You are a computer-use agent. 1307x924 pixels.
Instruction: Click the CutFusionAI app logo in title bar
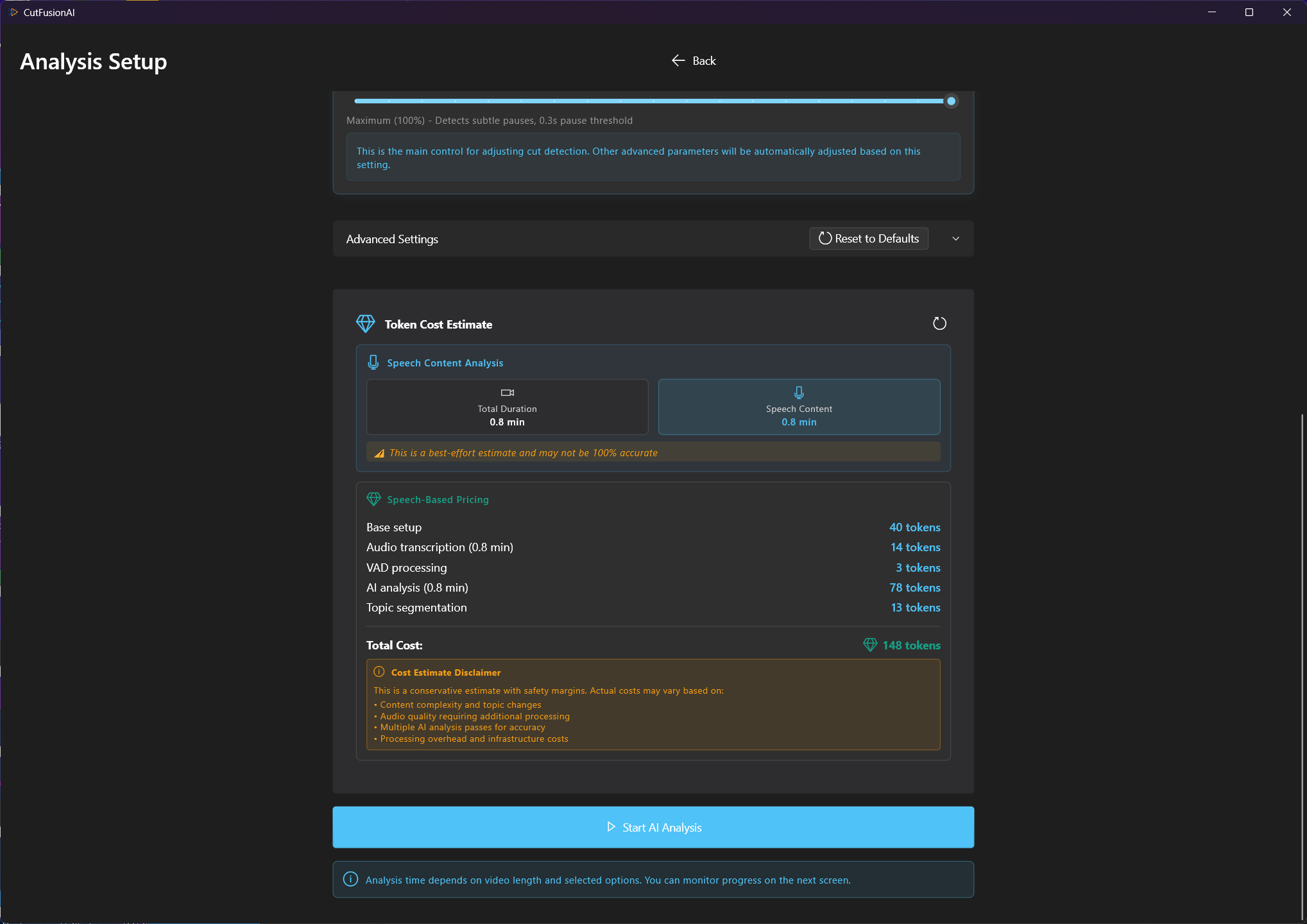pyautogui.click(x=13, y=12)
